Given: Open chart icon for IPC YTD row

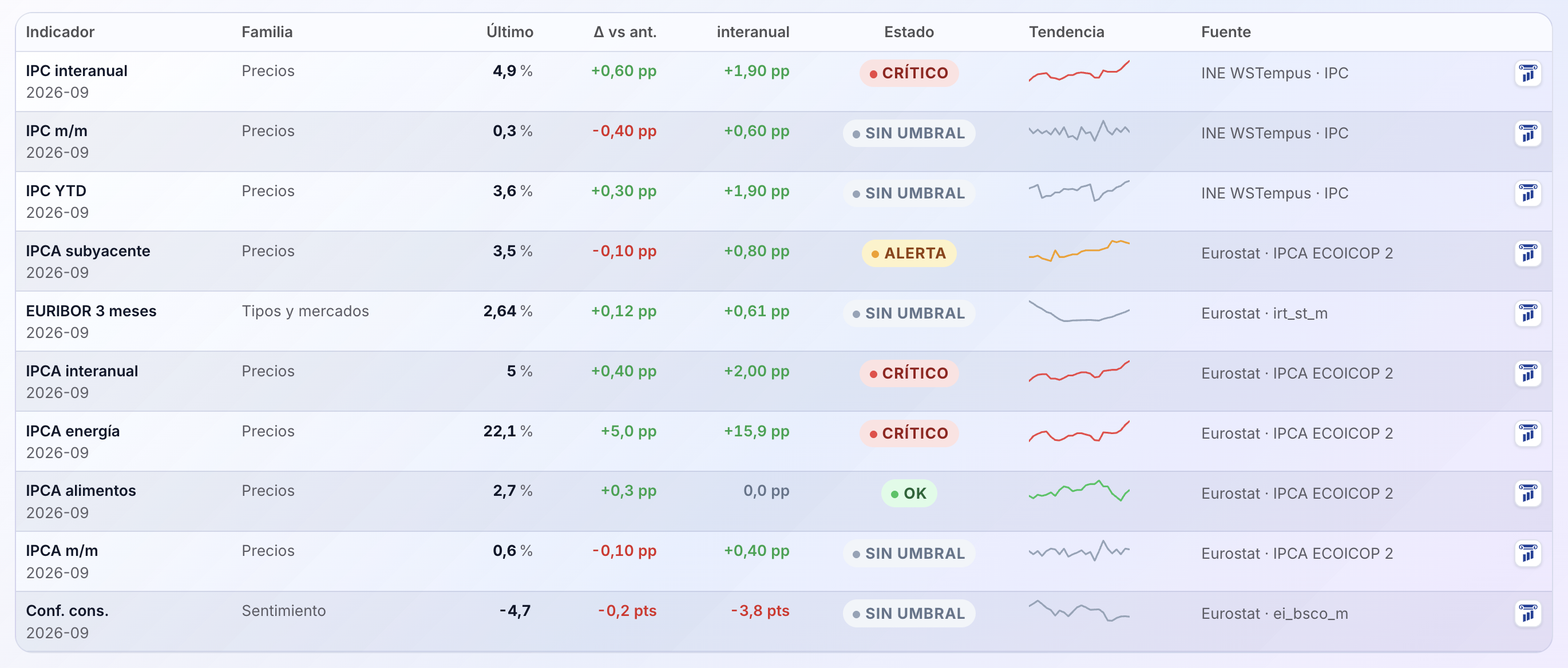Looking at the screenshot, I should (x=1527, y=193).
